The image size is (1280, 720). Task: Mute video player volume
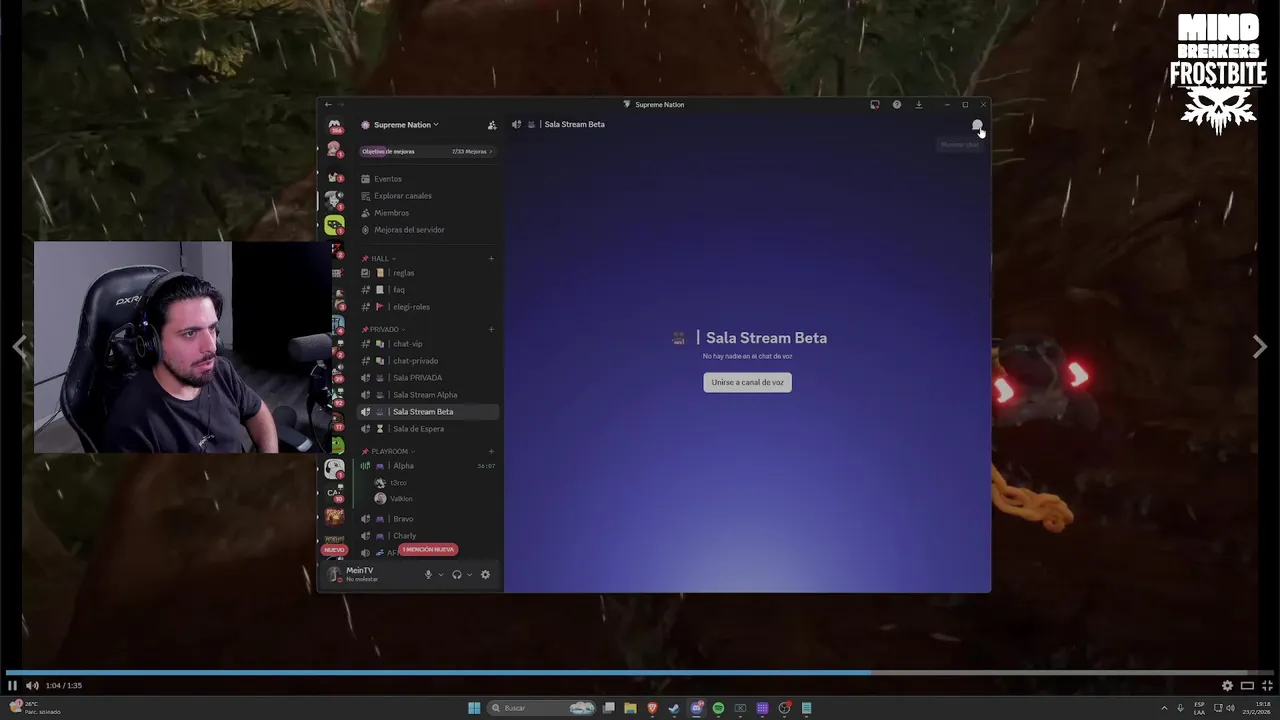point(32,686)
